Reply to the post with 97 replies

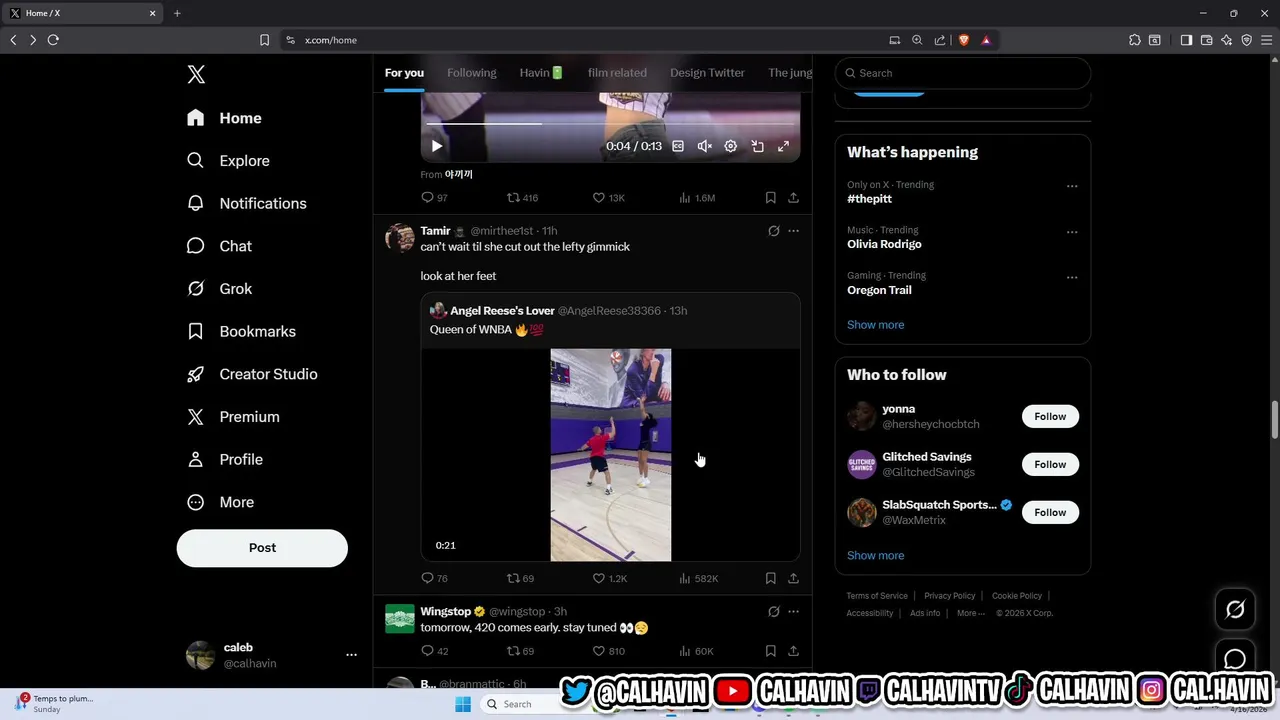(434, 198)
